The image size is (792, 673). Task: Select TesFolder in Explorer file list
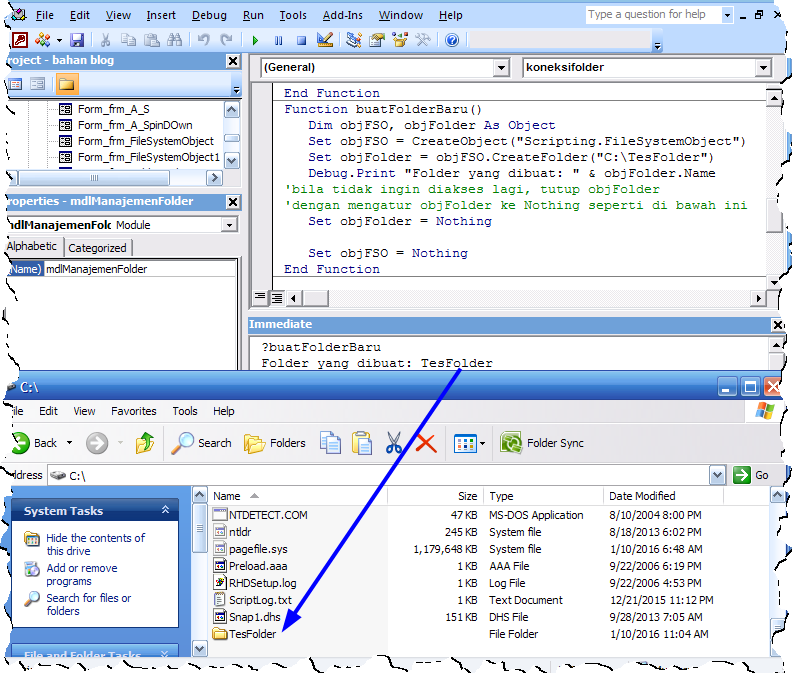pos(253,634)
